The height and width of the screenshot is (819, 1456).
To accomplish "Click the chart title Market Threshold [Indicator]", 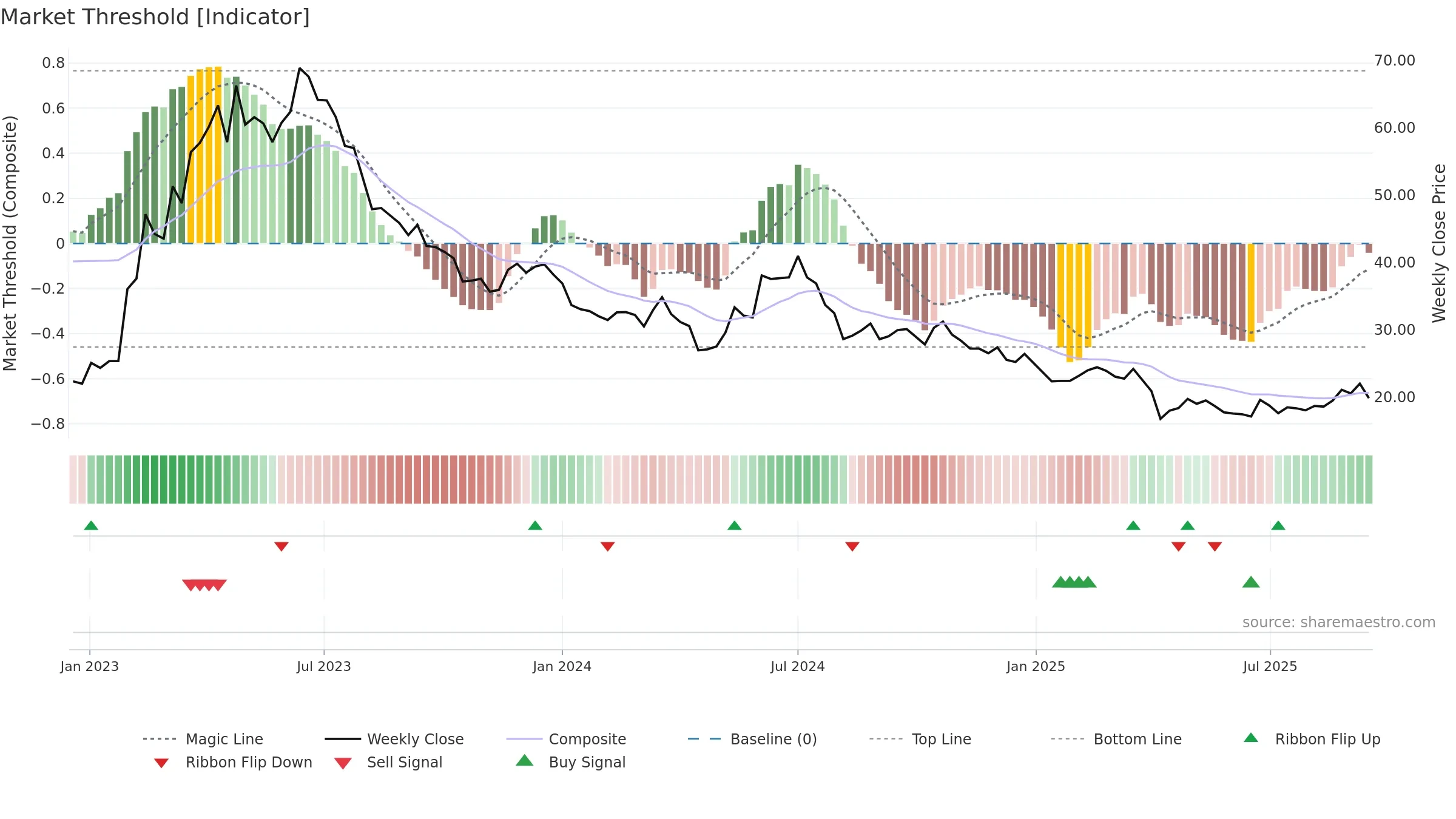I will pos(155,17).
